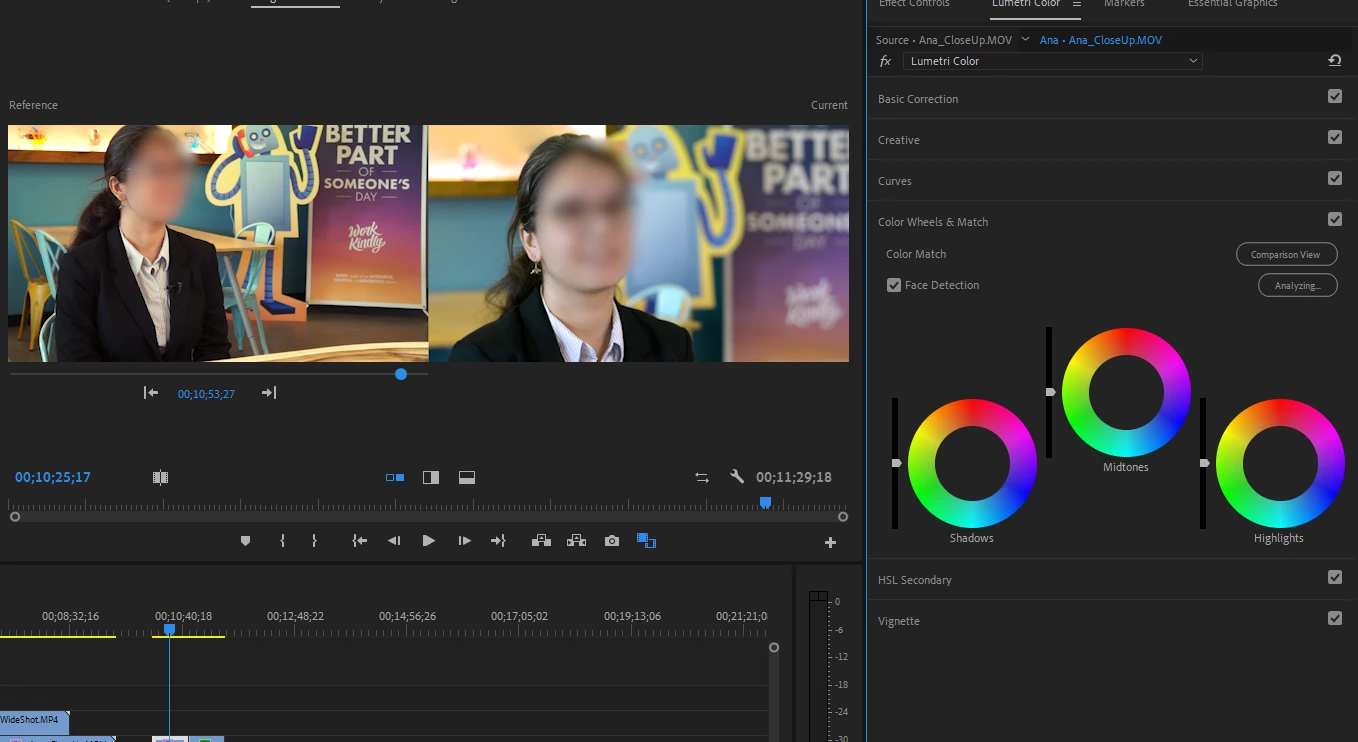Click the Midtones color wheel
Image resolution: width=1358 pixels, height=742 pixels.
pos(1126,392)
